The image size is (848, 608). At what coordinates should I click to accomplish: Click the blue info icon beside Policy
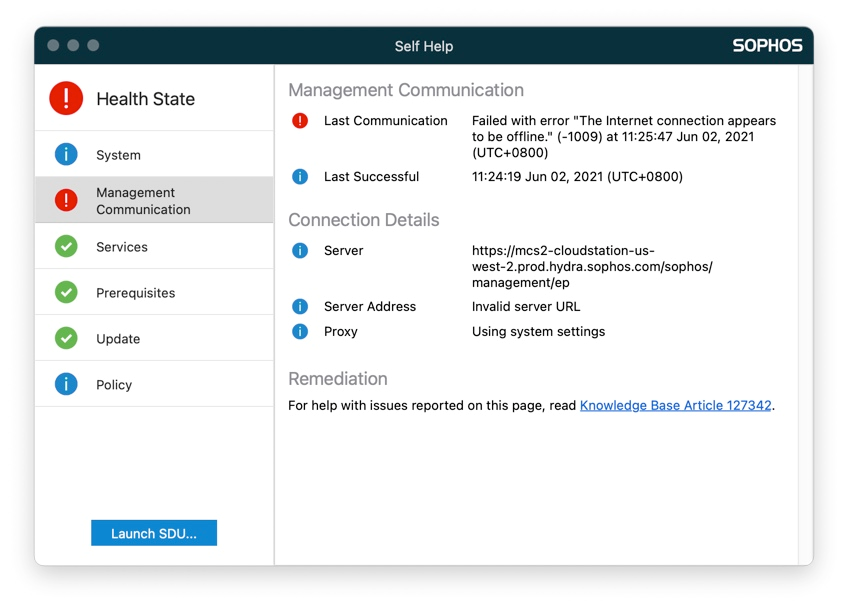[x=65, y=384]
